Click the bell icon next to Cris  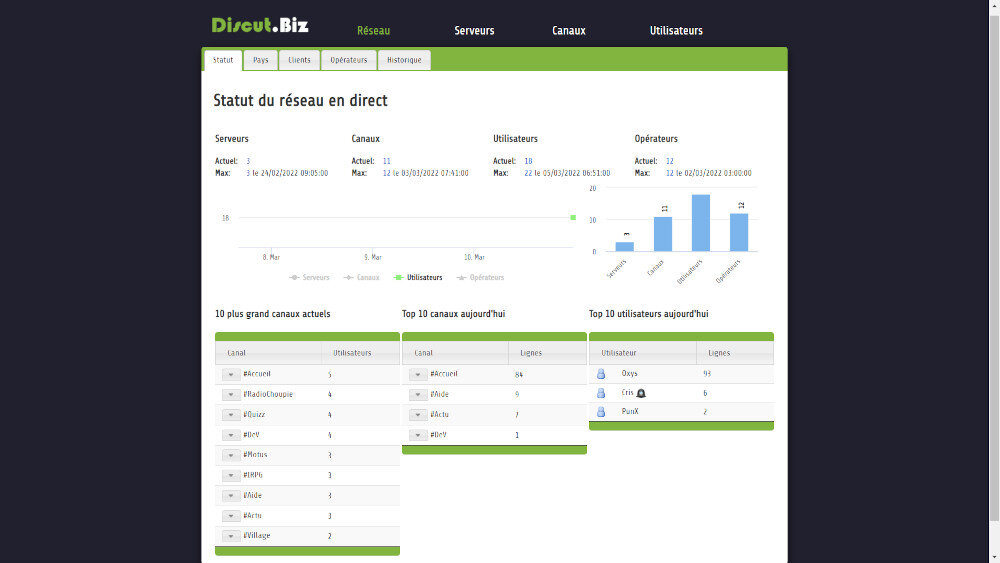[x=641, y=393]
